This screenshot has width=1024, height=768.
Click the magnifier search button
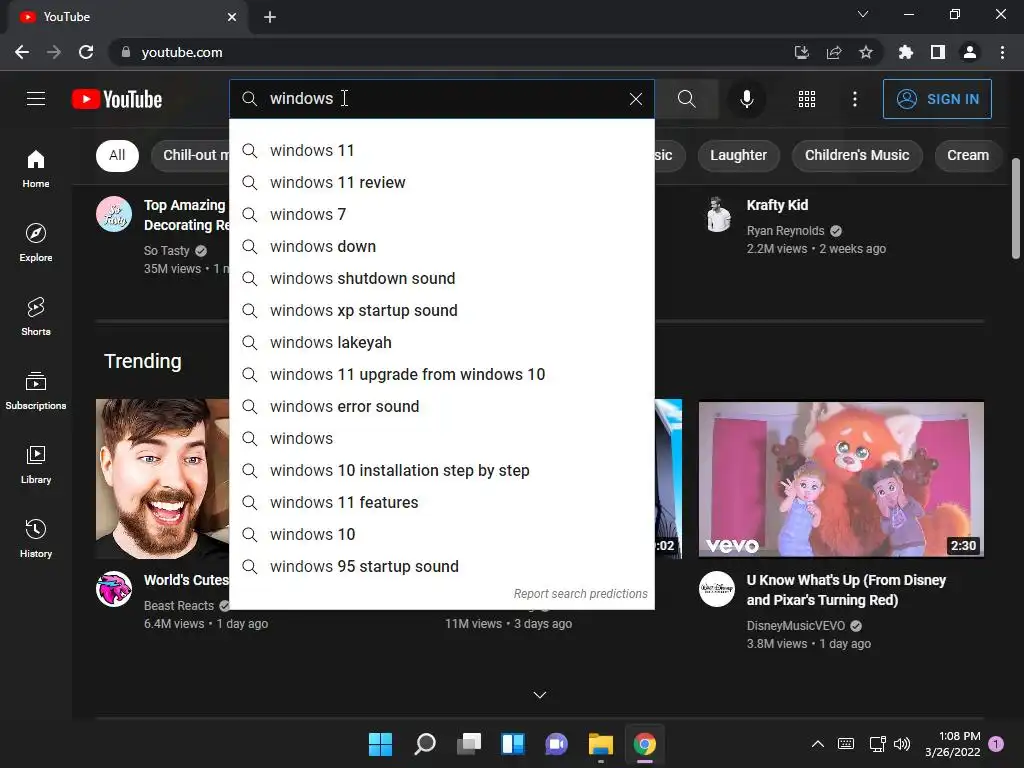coord(686,99)
